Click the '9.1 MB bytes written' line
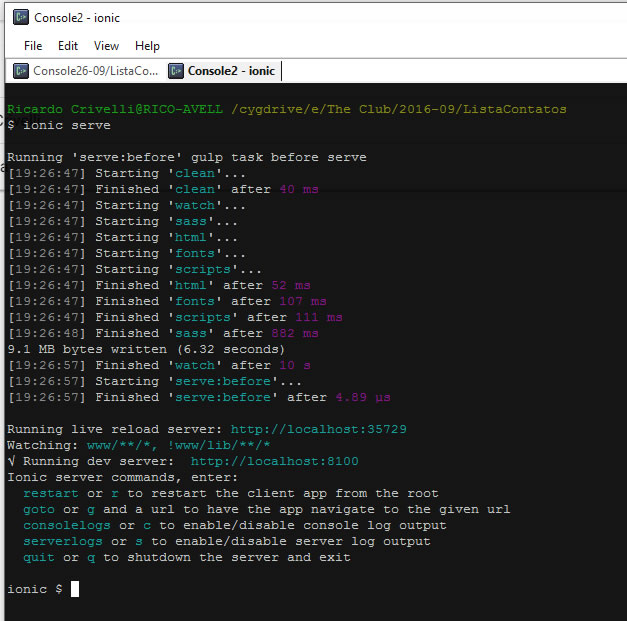 tap(146, 349)
